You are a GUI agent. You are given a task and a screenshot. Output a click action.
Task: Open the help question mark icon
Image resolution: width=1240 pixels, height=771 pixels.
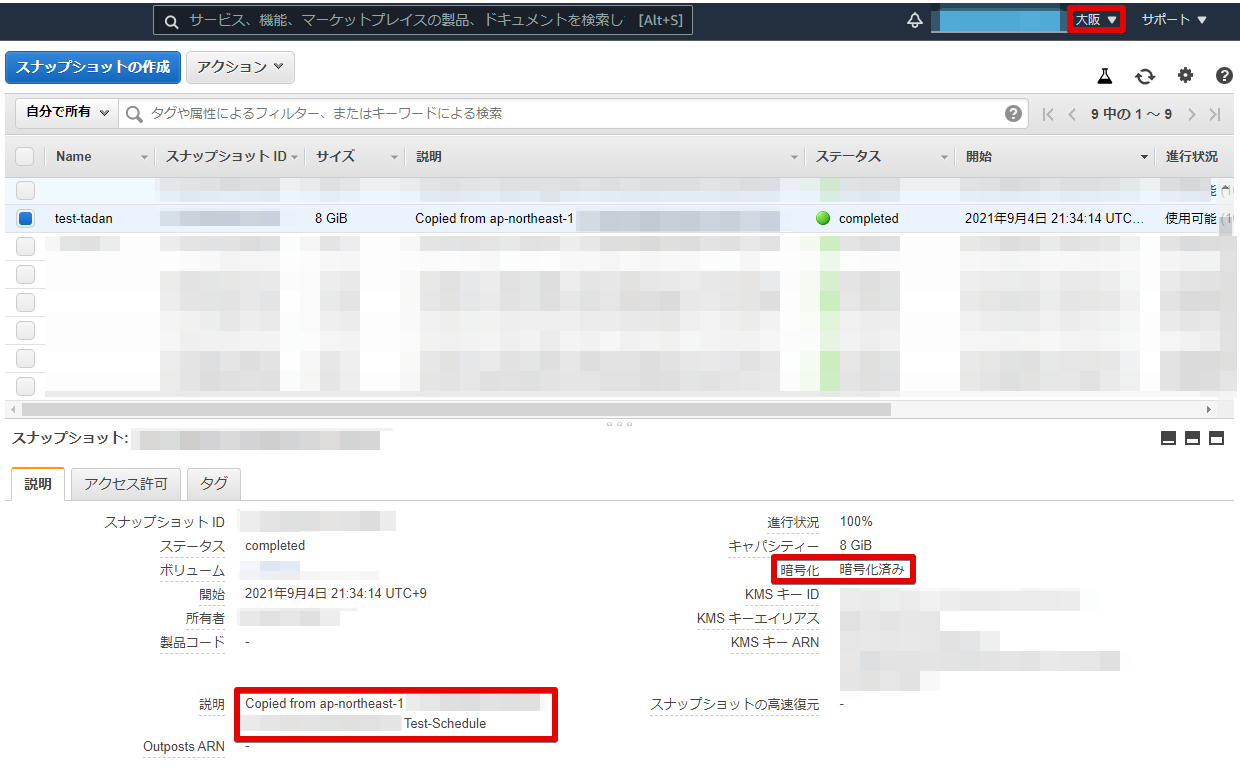pos(1224,75)
